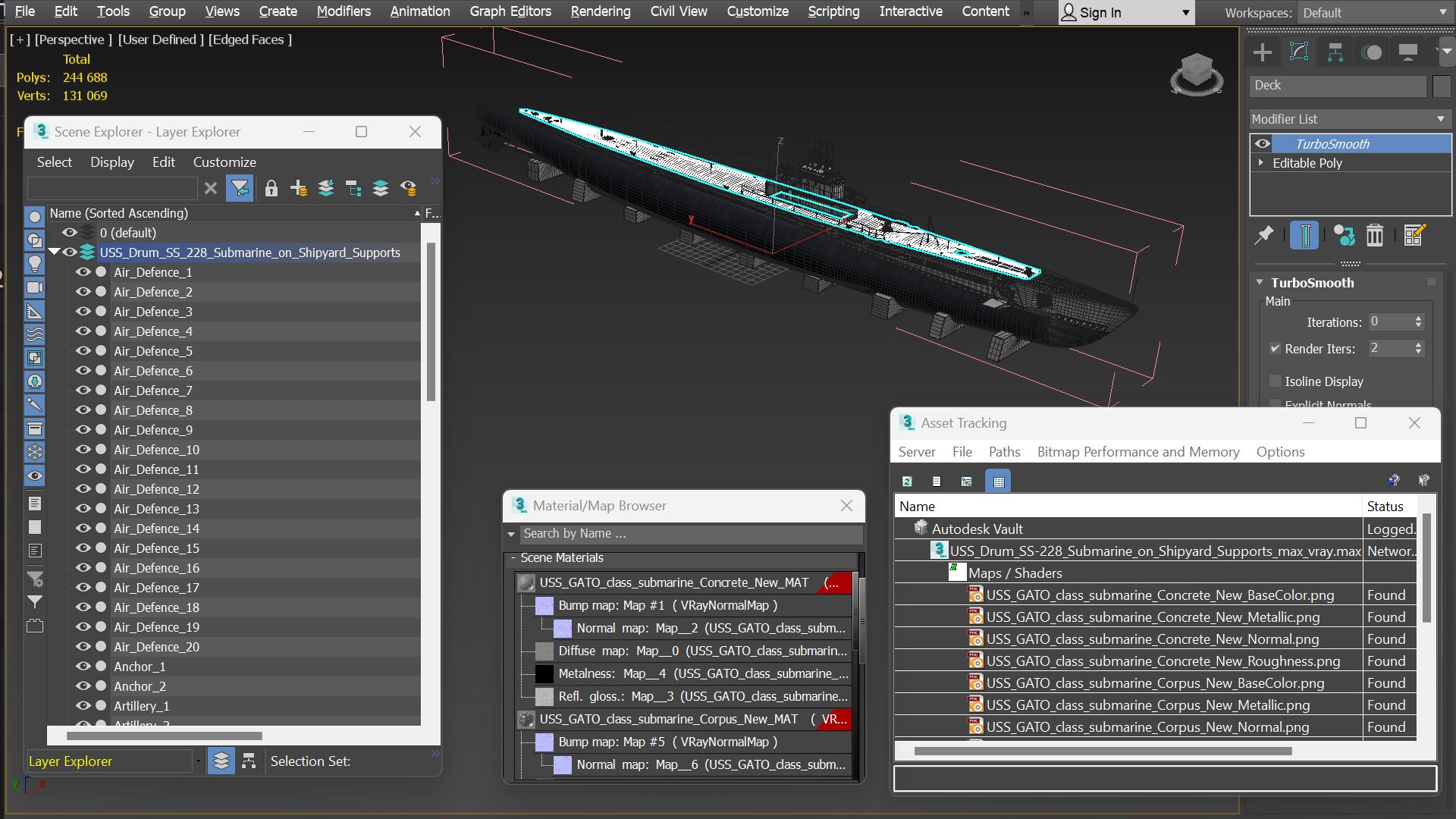Collapse the TurboSmooth rollout

coord(1260,283)
